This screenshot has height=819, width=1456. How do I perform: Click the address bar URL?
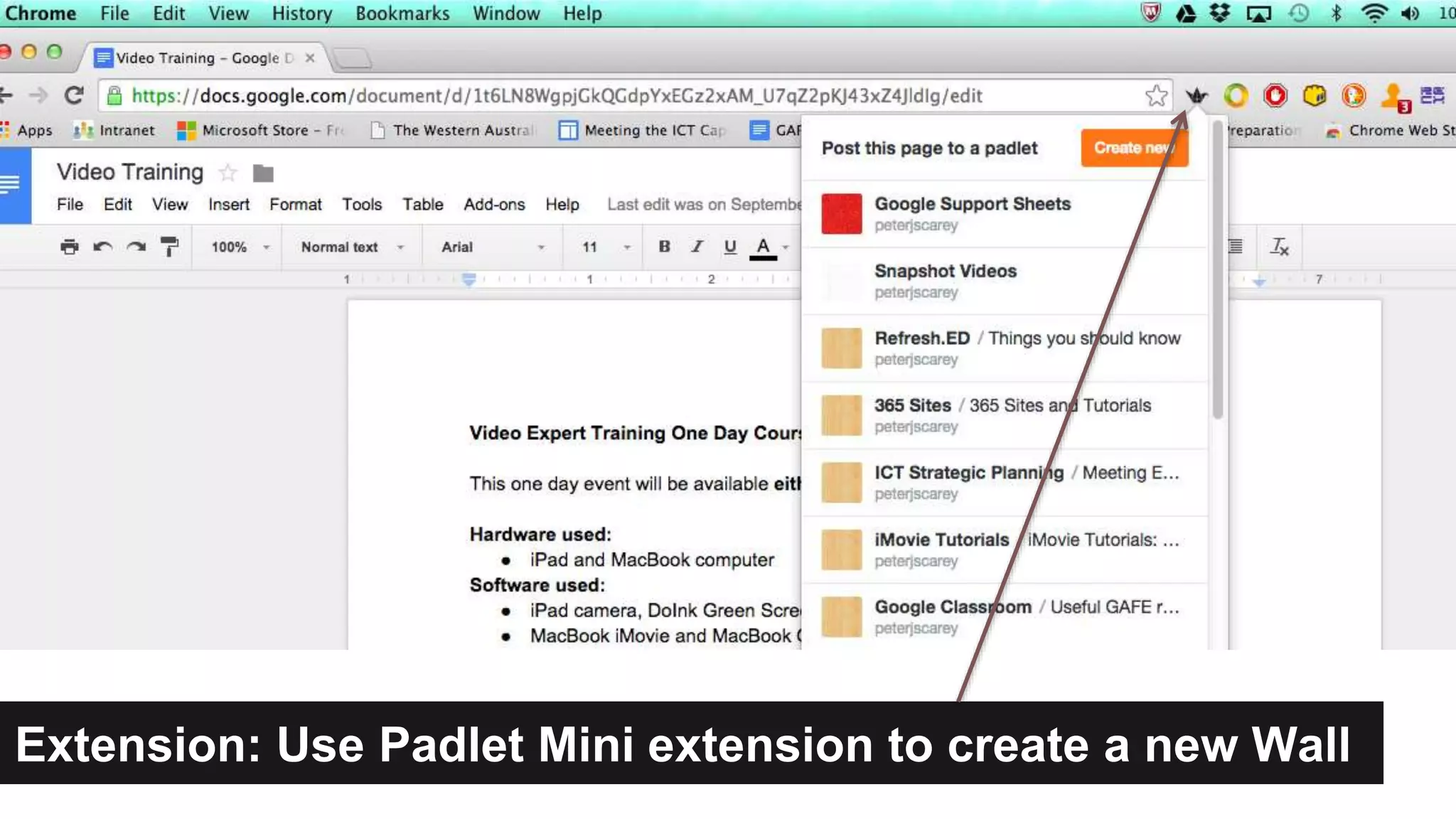tap(557, 96)
